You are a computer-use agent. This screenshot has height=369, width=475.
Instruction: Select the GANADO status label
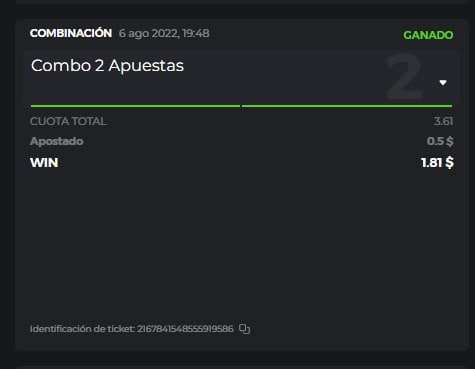click(428, 35)
